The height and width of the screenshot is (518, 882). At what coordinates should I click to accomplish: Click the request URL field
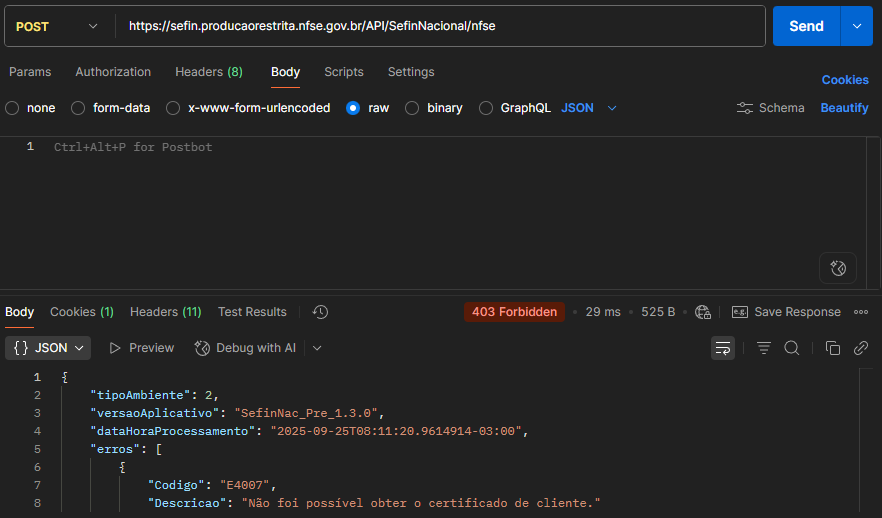(x=440, y=26)
